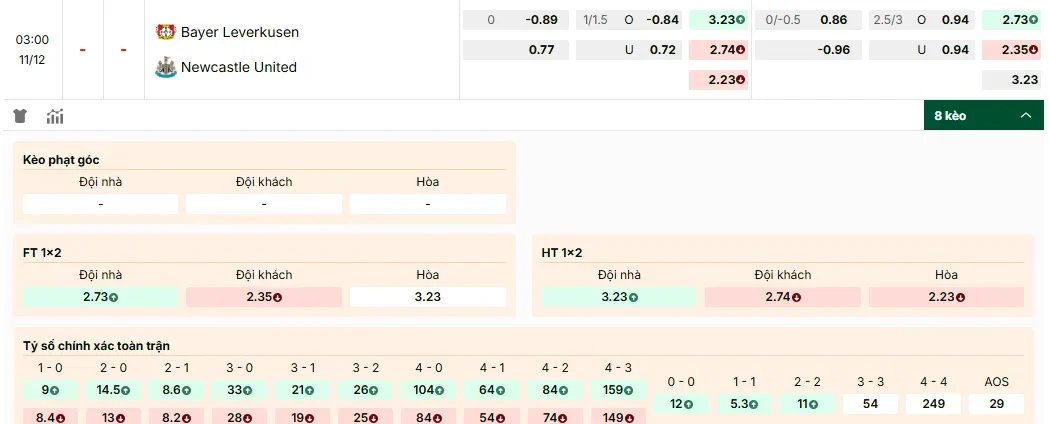
Task: Click Kèo phạt góc Đội khách cell
Action: [x=264, y=204]
